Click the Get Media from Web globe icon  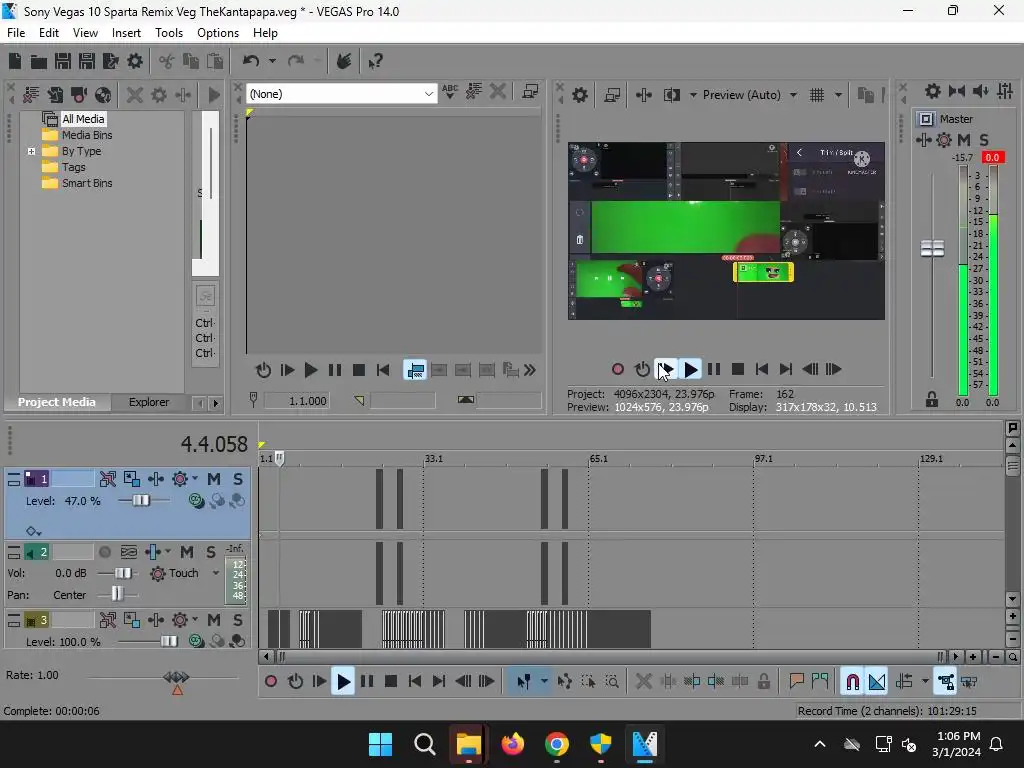pyautogui.click(x=103, y=95)
